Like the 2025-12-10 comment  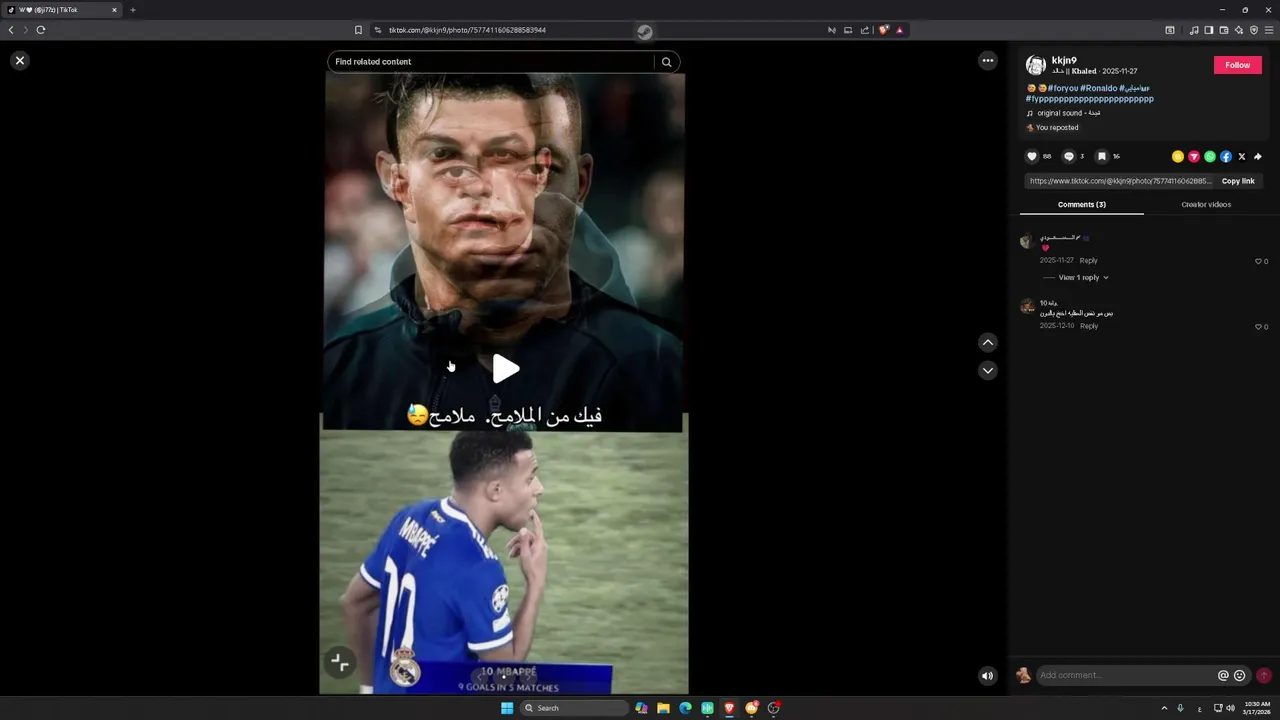[x=1259, y=327]
